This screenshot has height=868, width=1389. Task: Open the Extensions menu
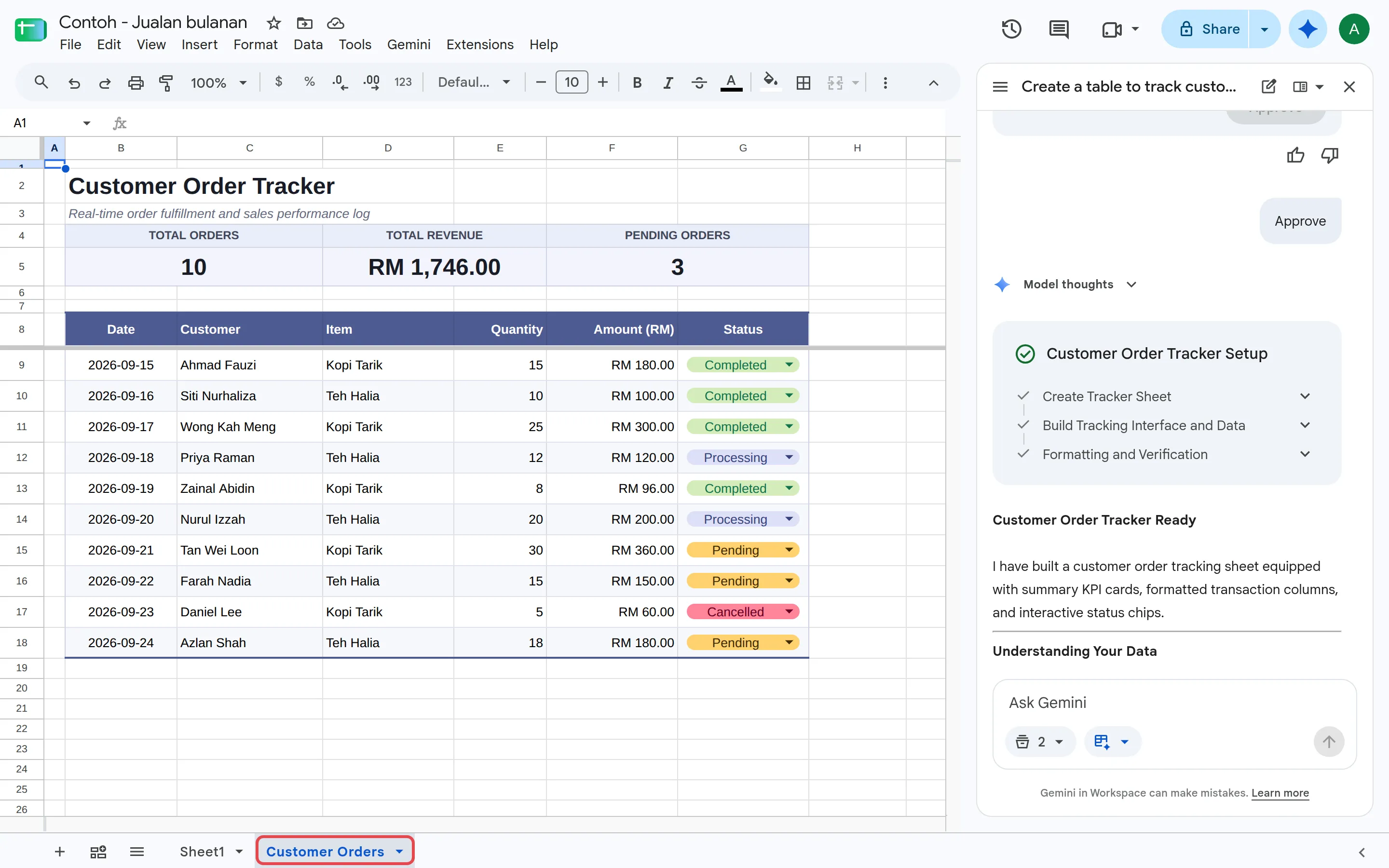pyautogui.click(x=479, y=44)
